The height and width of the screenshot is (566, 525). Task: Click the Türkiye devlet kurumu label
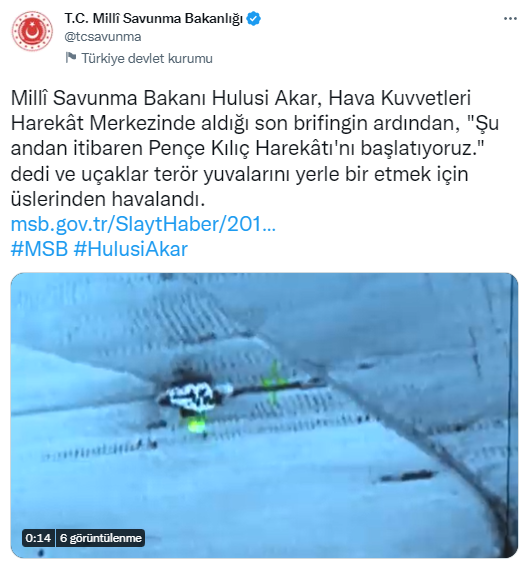(x=147, y=58)
